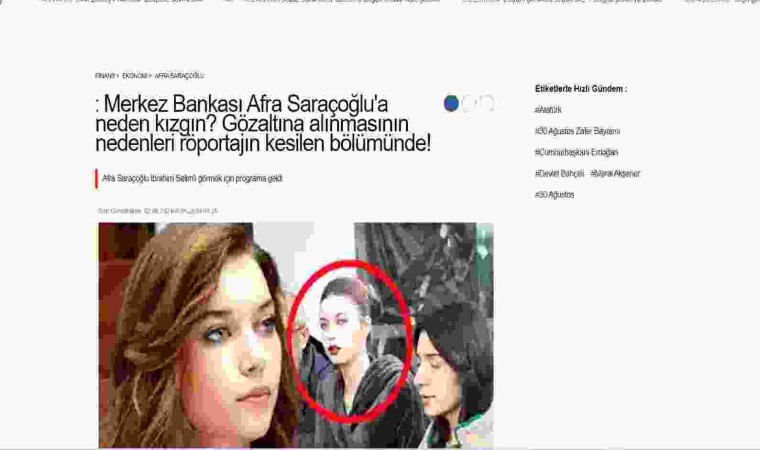Go to the EKONOMİ breadcrumb section

pyautogui.click(x=135, y=76)
